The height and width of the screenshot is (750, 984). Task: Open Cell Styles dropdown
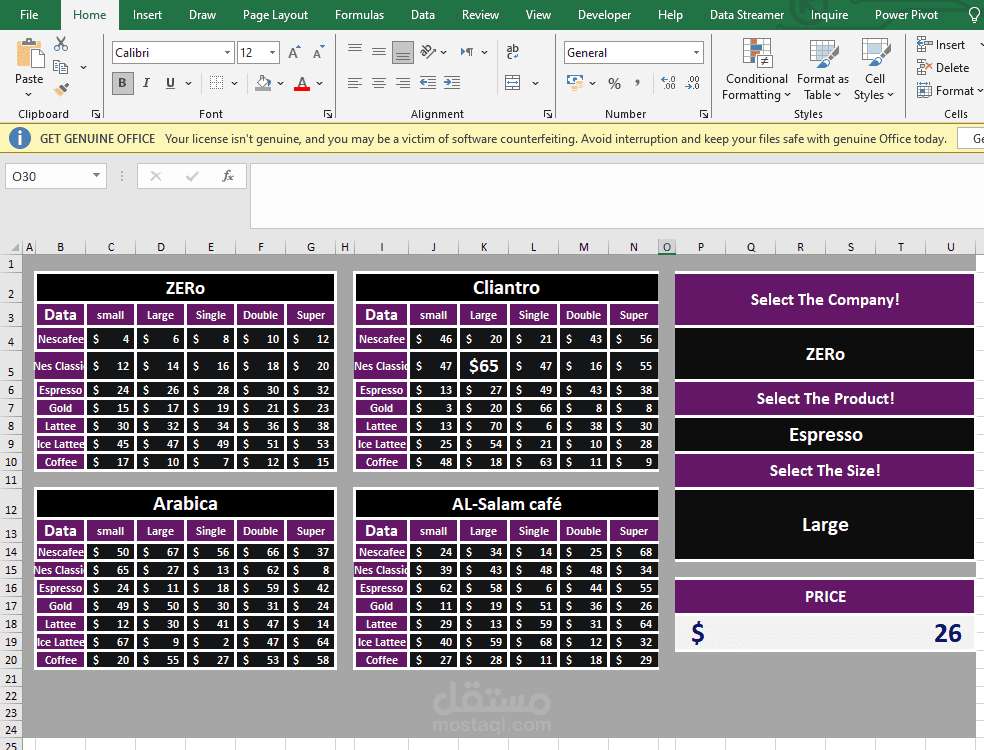874,69
